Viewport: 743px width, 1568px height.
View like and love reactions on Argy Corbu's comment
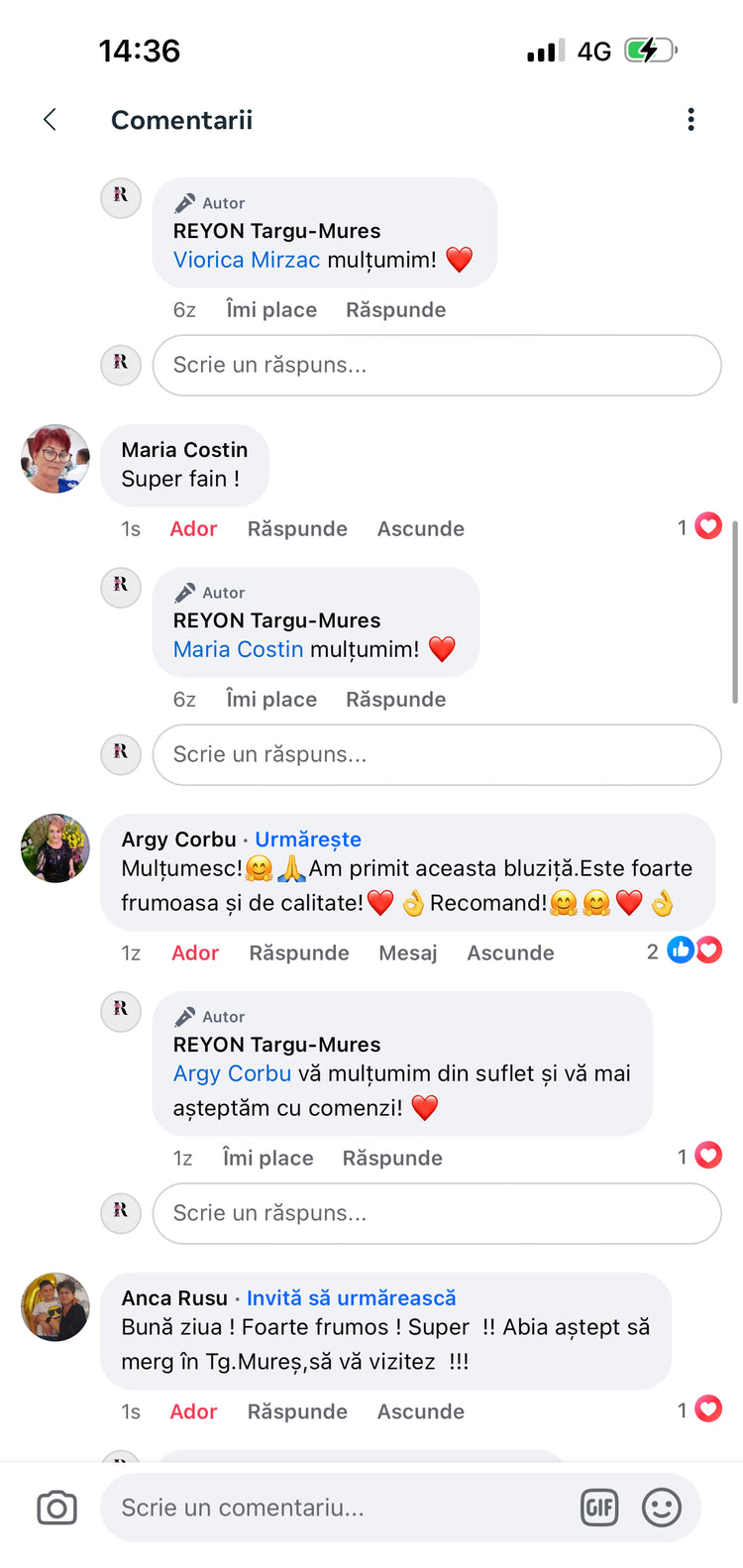tap(685, 951)
